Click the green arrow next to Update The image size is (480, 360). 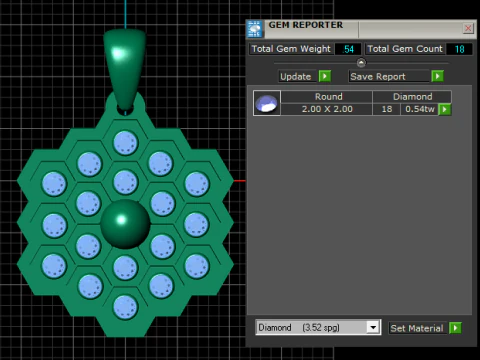[x=325, y=76]
